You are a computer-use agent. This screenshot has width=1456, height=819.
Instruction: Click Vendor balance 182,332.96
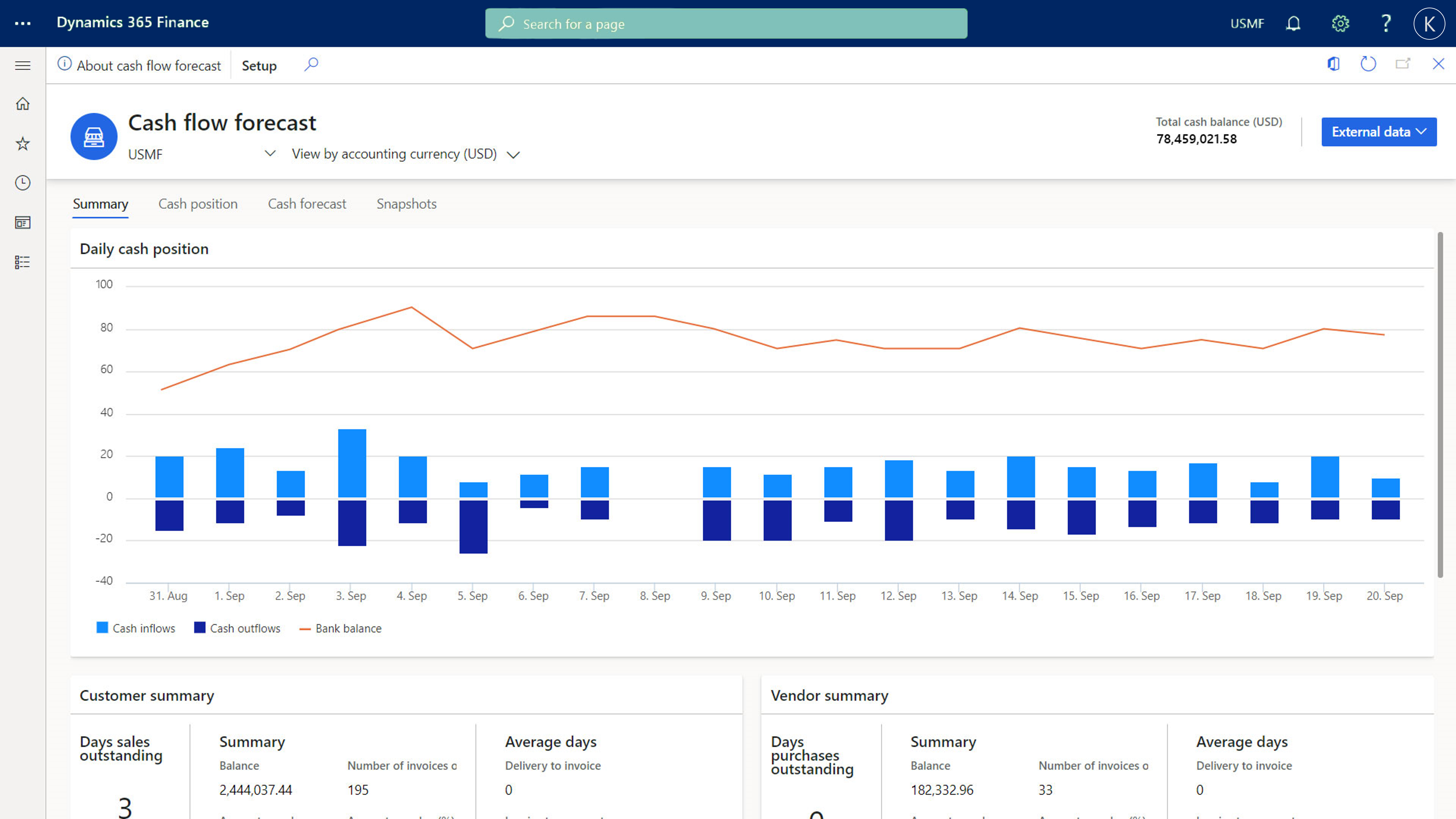pos(942,790)
